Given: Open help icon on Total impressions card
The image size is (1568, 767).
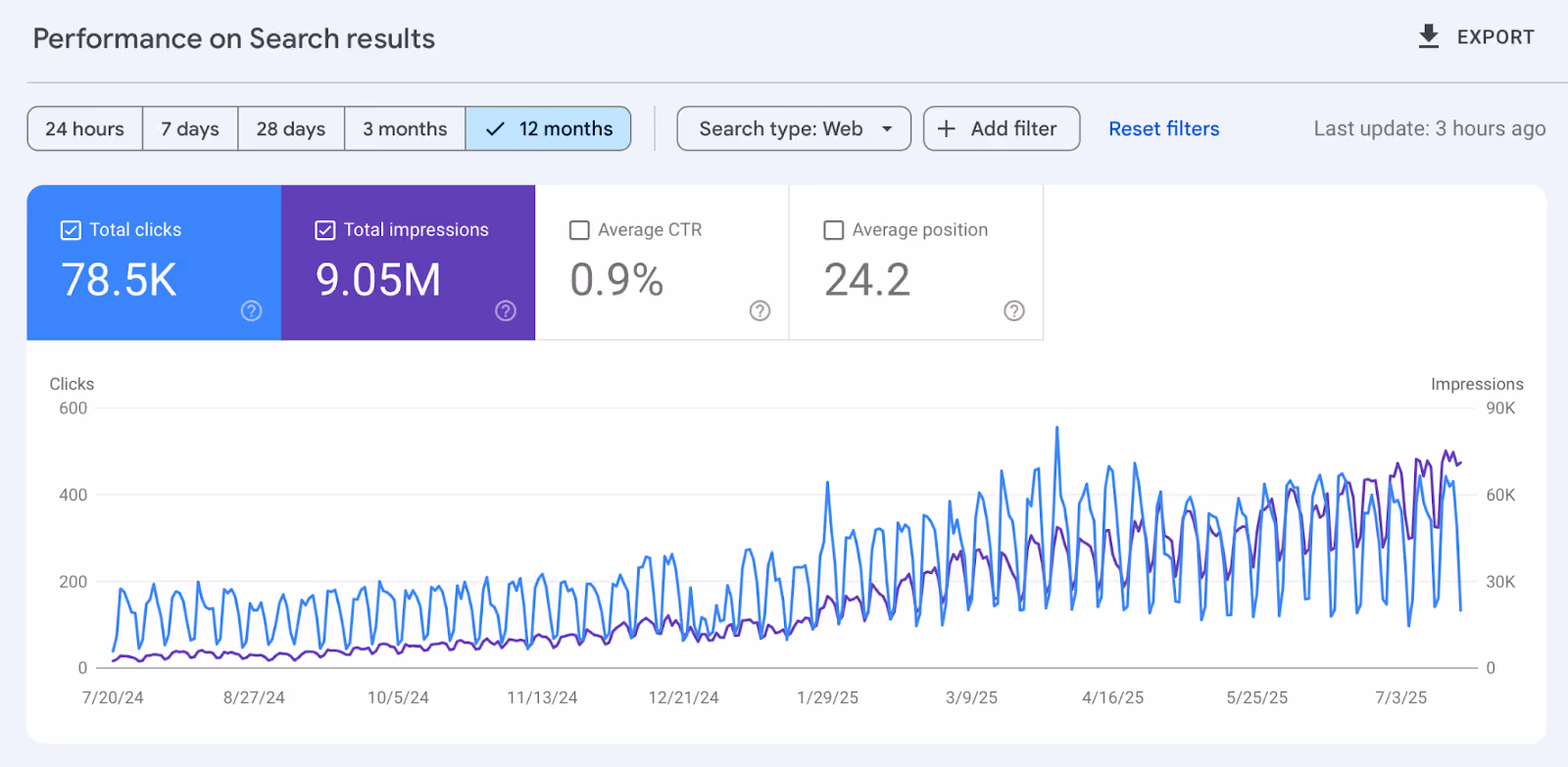Looking at the screenshot, I should click(506, 311).
